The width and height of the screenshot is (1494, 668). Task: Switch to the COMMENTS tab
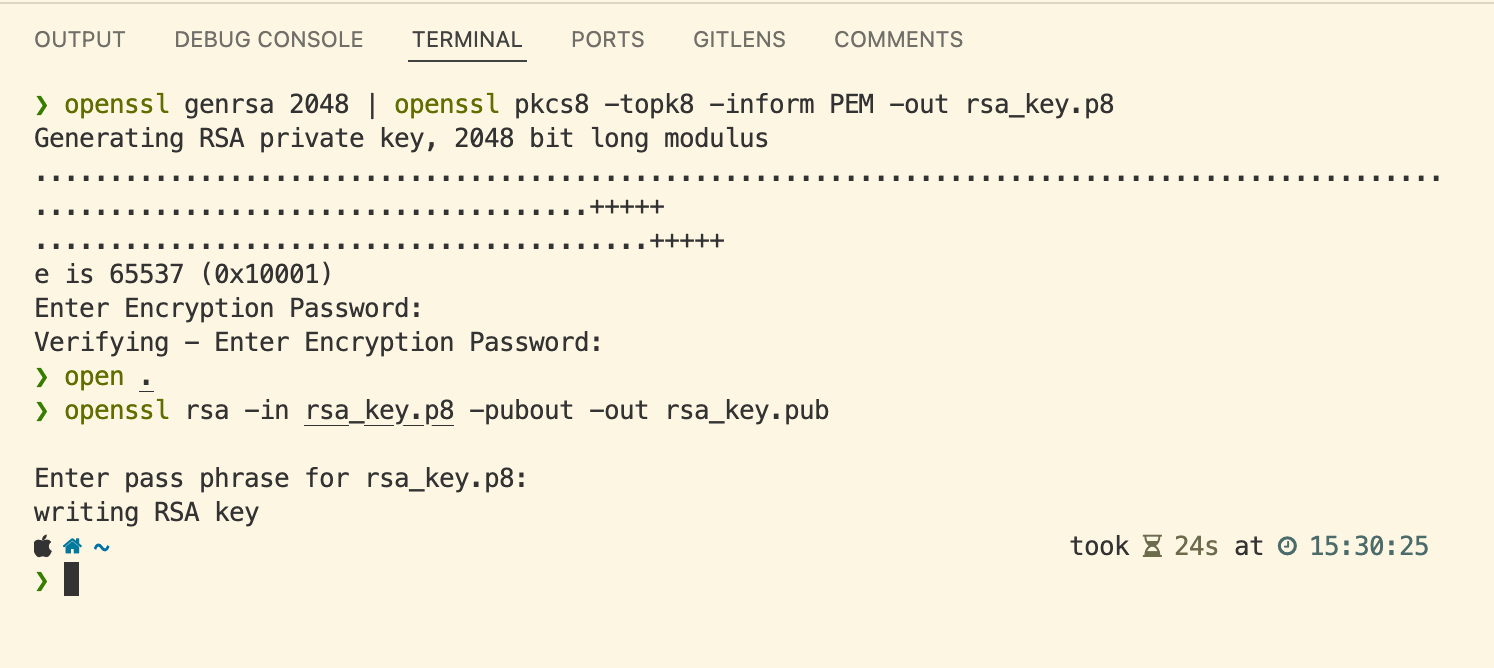(899, 40)
